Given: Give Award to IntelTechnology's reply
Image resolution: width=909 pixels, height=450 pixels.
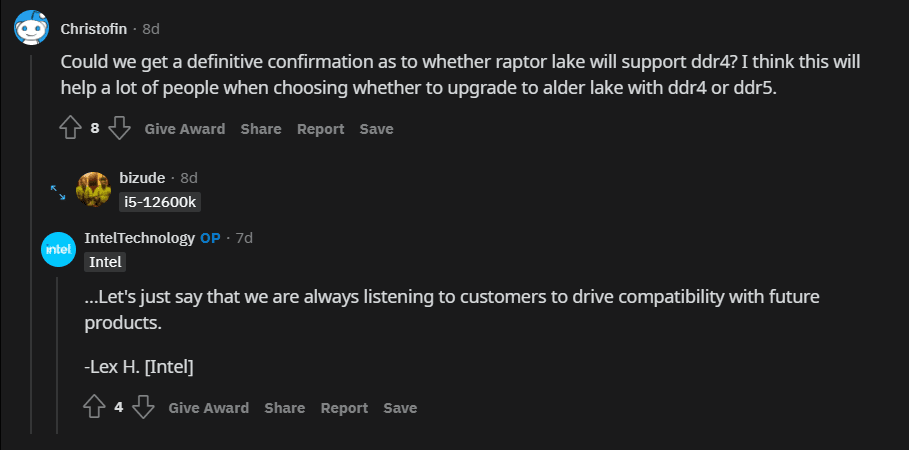Looking at the screenshot, I should (209, 408).
